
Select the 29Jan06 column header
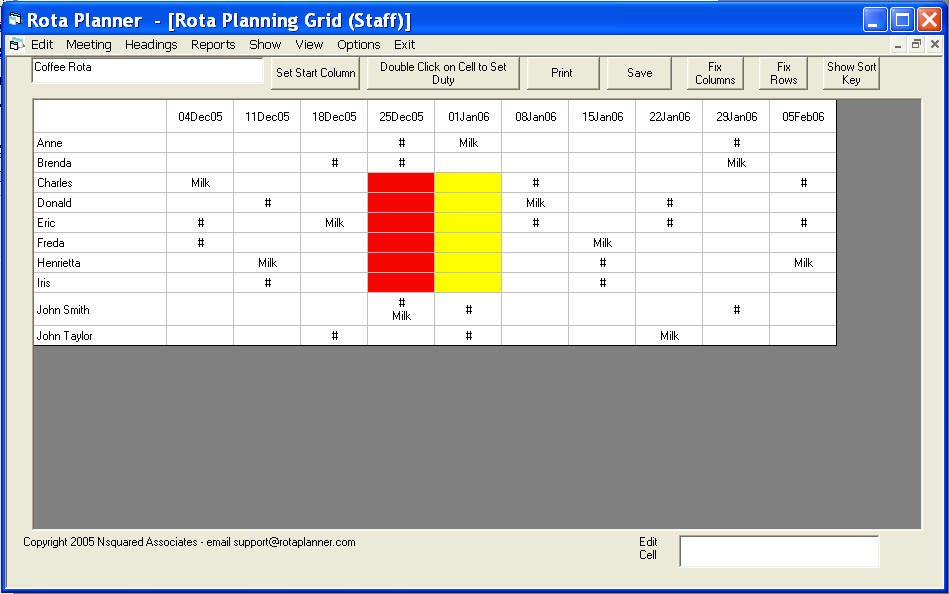(737, 117)
